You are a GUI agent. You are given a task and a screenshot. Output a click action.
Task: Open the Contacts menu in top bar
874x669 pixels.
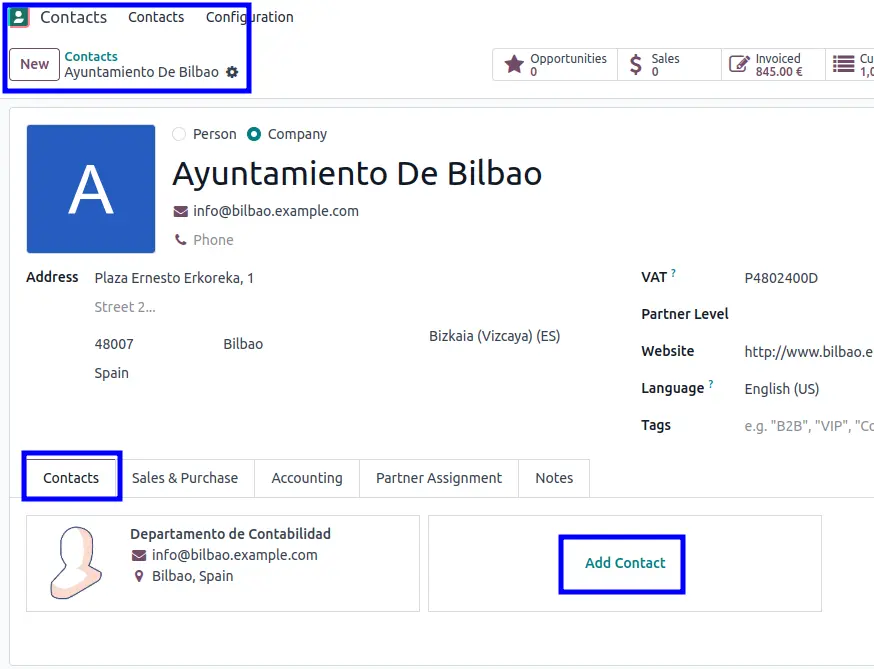(156, 17)
